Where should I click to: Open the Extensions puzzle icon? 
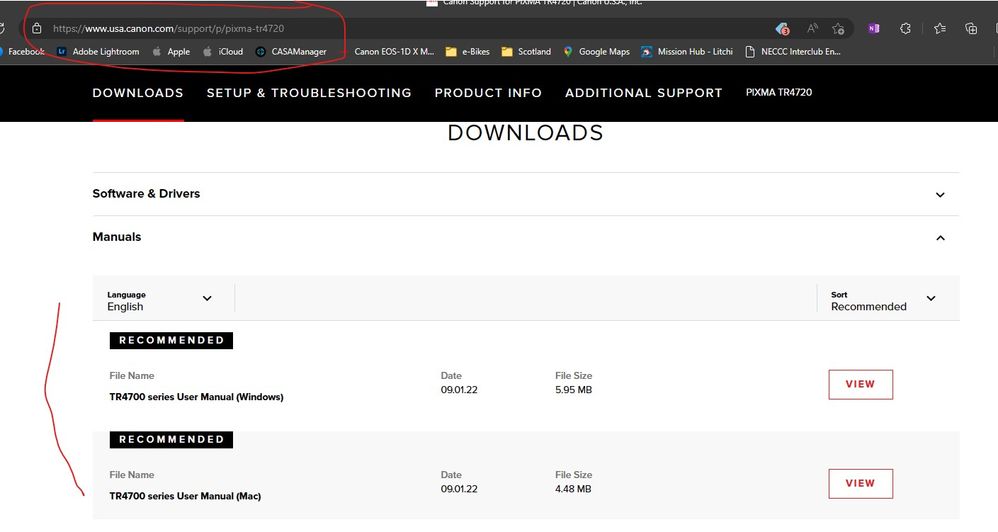[905, 29]
